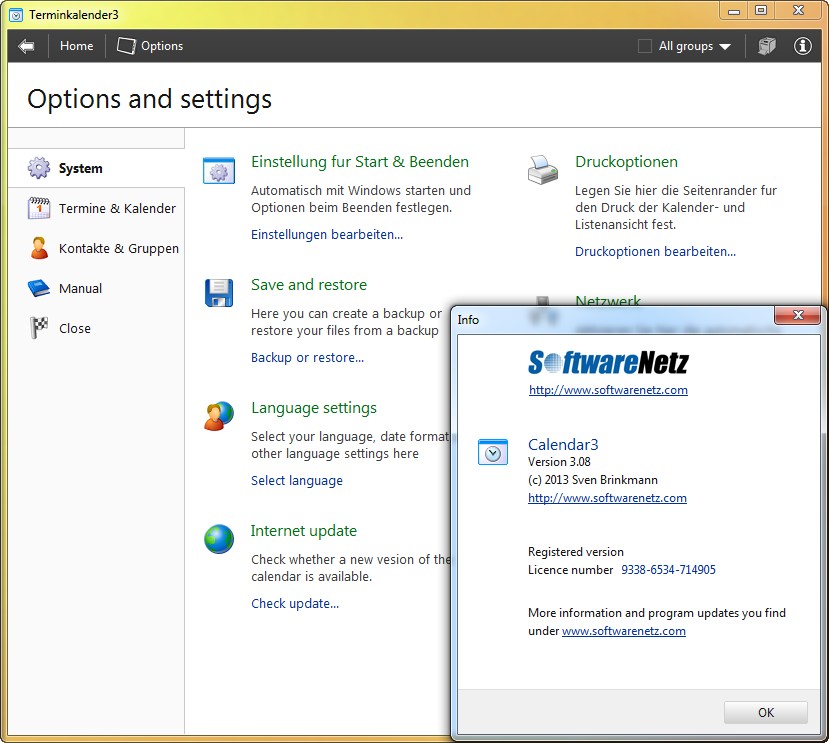
Task: Click the blue book Manual icon
Action: pyautogui.click(x=39, y=288)
